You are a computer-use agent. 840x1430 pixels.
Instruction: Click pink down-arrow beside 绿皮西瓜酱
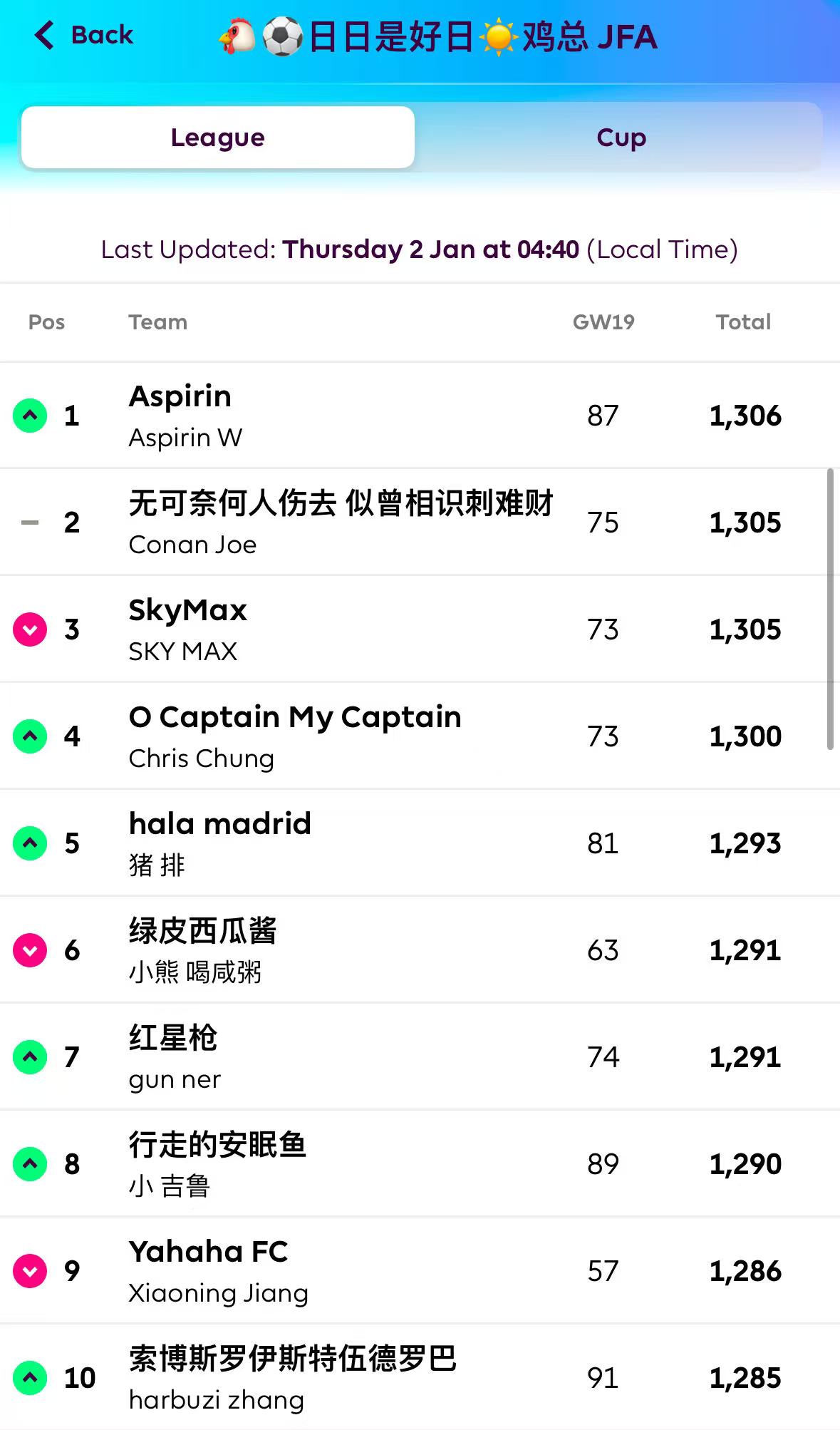30,950
